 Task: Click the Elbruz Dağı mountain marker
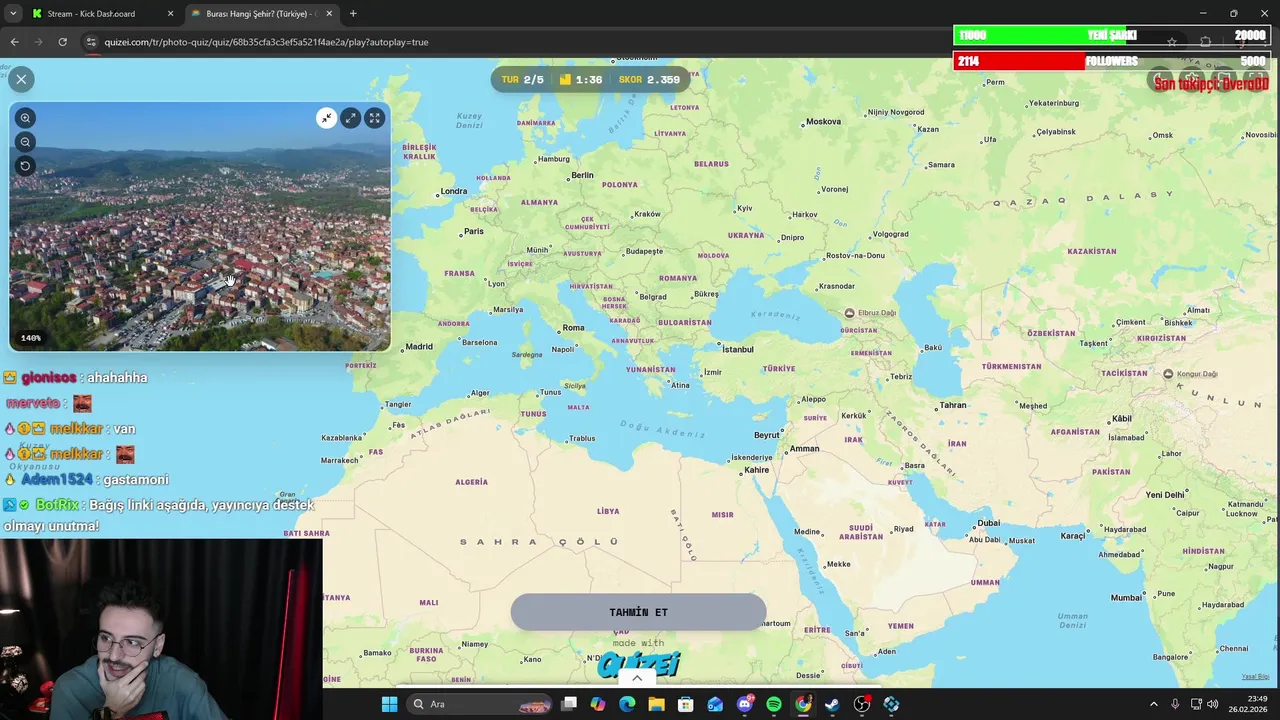pos(849,313)
